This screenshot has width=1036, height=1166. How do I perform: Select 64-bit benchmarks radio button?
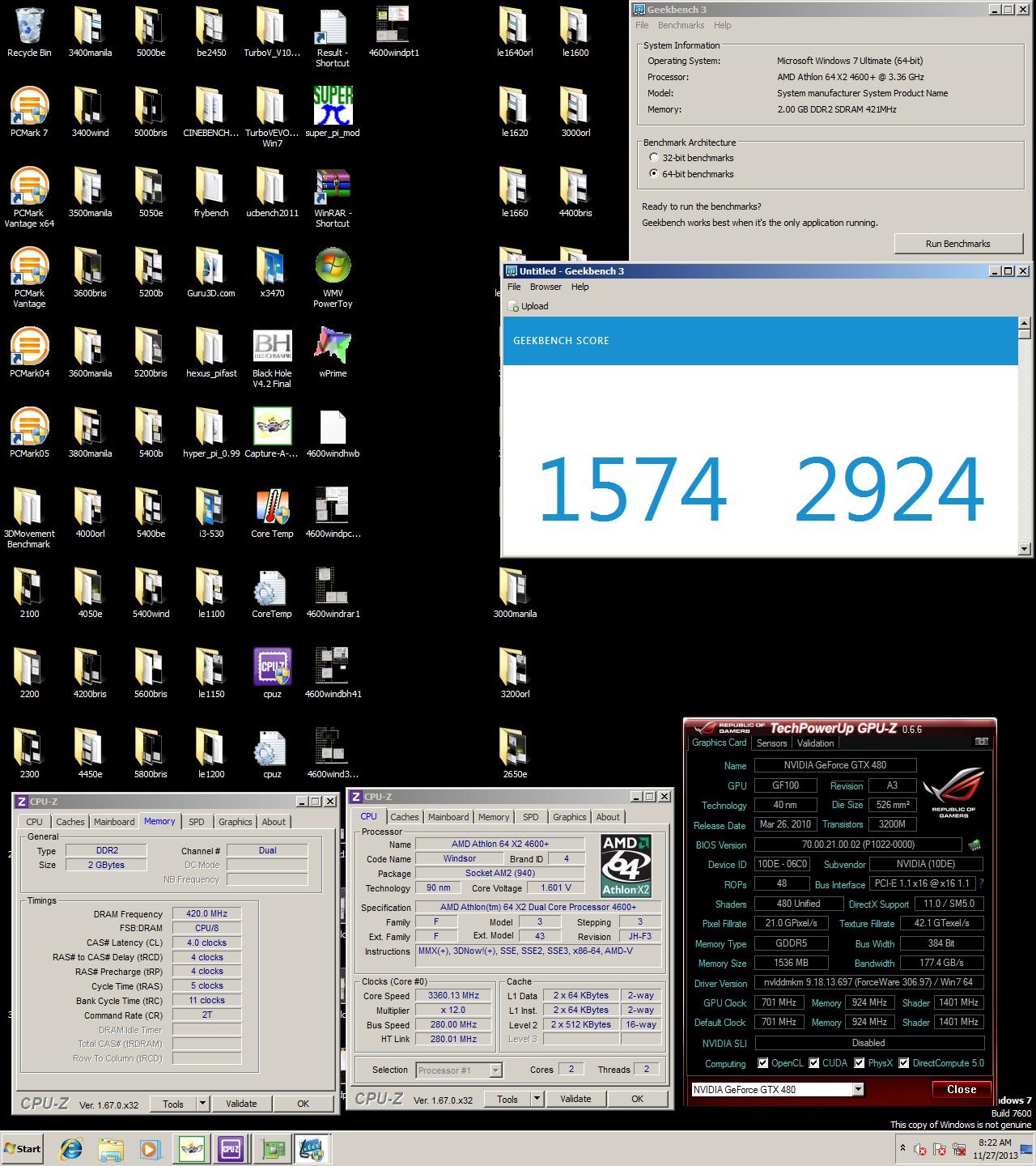[x=654, y=174]
